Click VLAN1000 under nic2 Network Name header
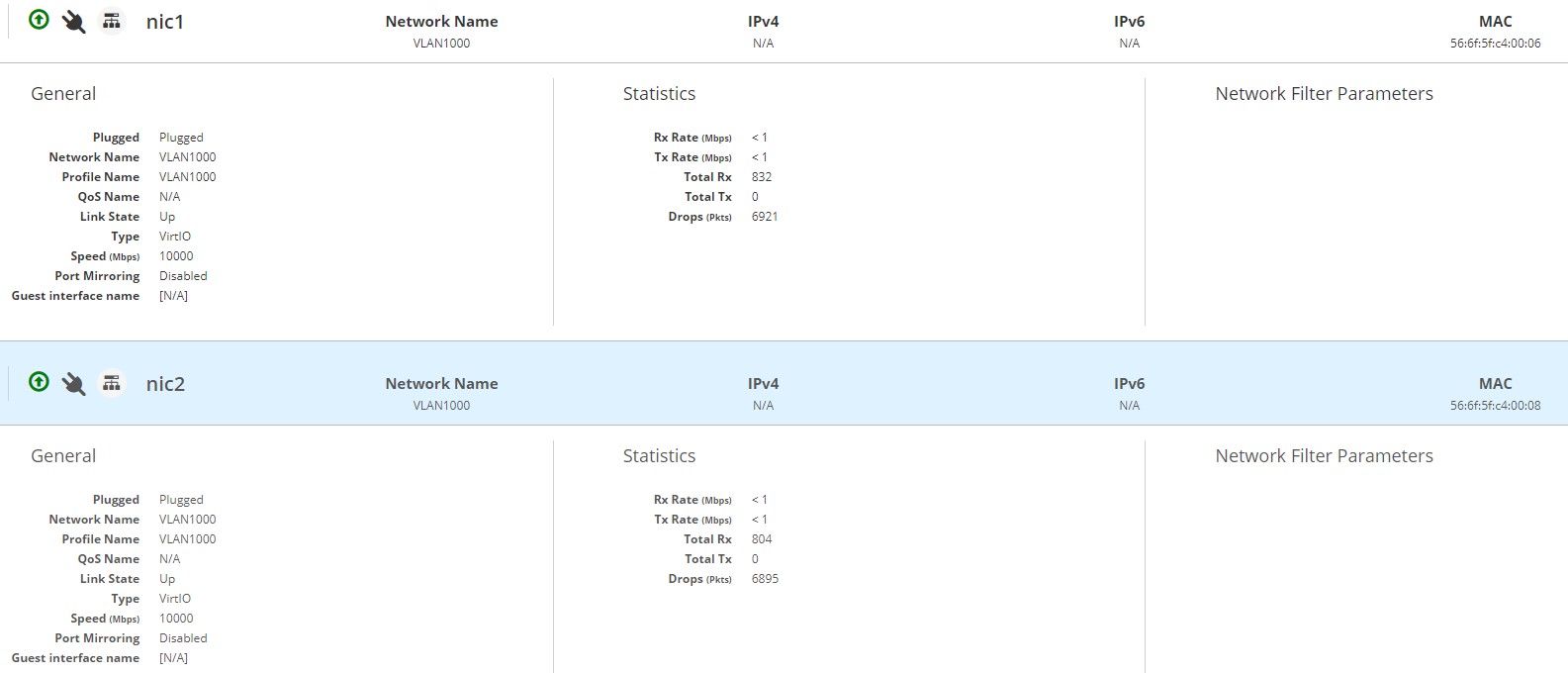 [441, 406]
